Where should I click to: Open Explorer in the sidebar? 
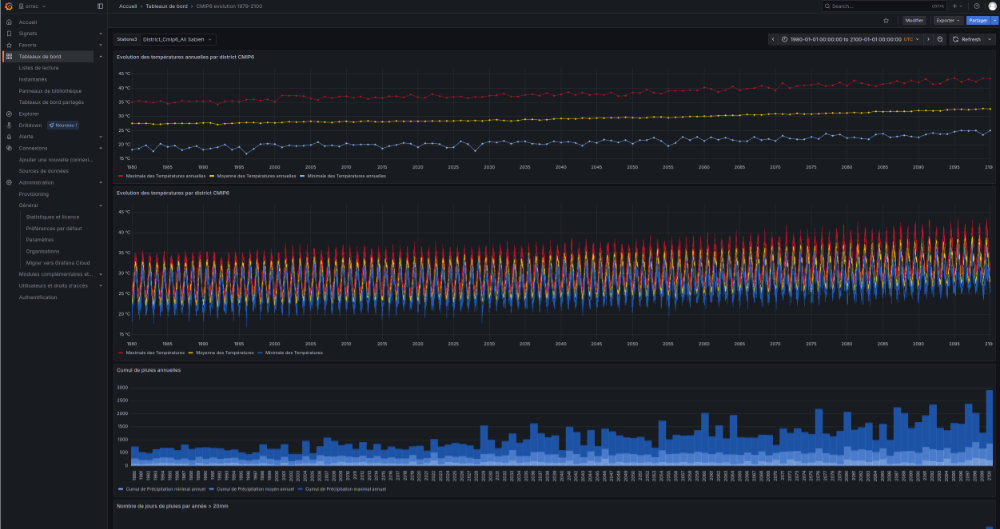(x=28, y=113)
